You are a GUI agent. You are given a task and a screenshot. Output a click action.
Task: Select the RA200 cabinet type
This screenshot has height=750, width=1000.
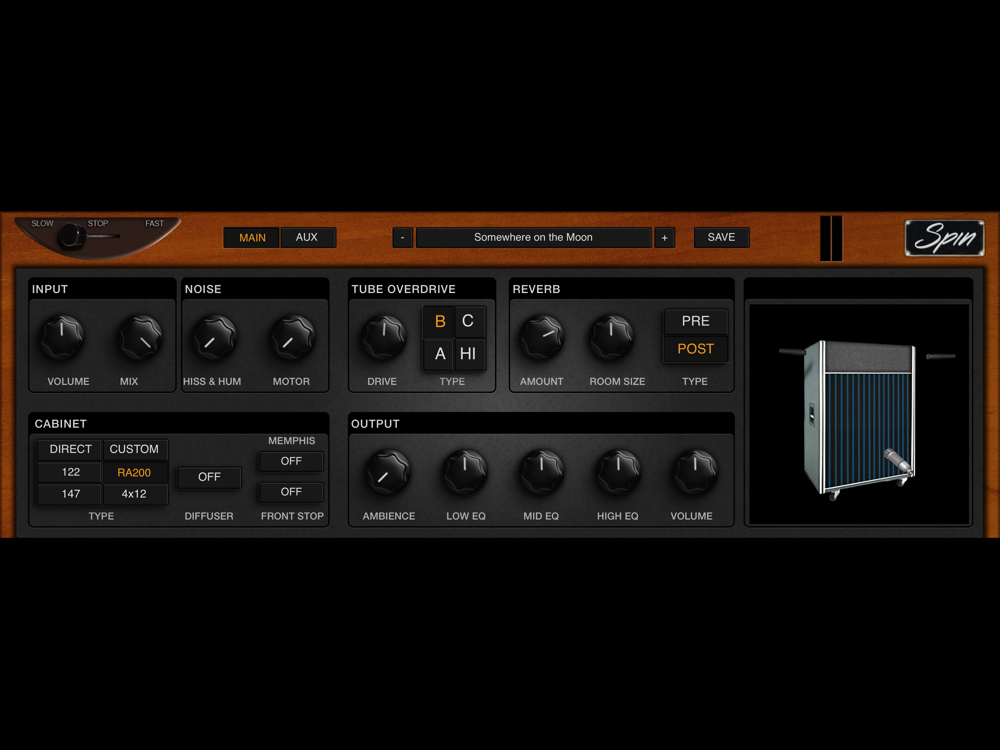(135, 473)
